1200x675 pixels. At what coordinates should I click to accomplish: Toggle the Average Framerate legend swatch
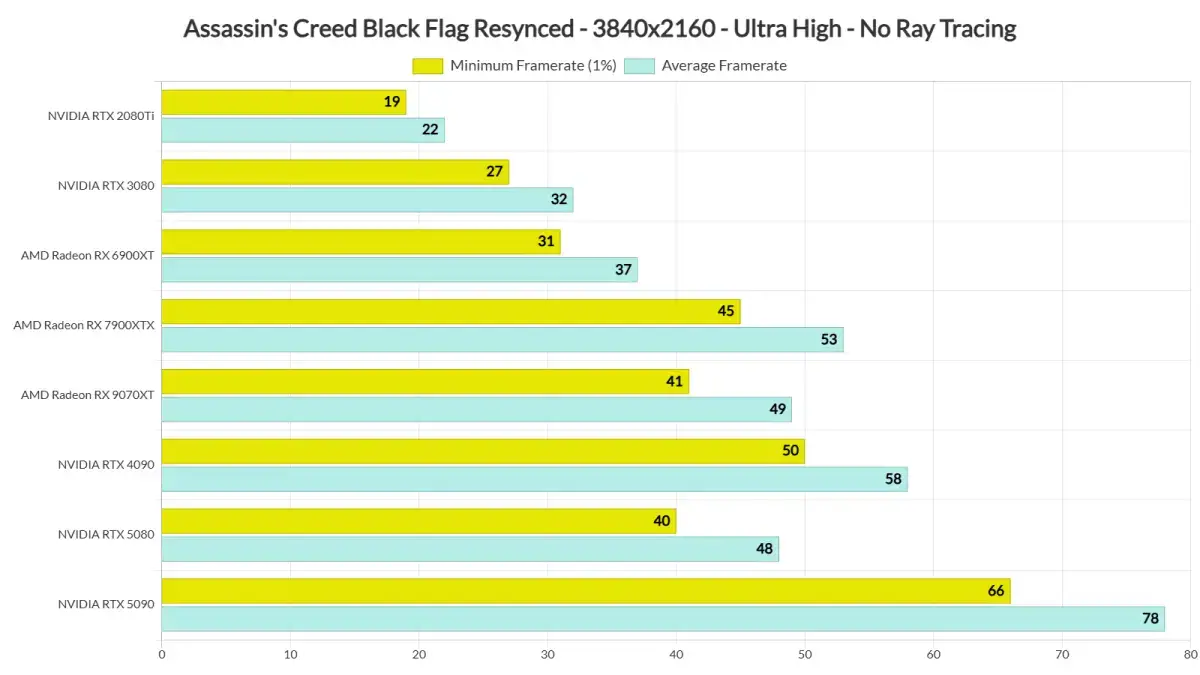[639, 66]
